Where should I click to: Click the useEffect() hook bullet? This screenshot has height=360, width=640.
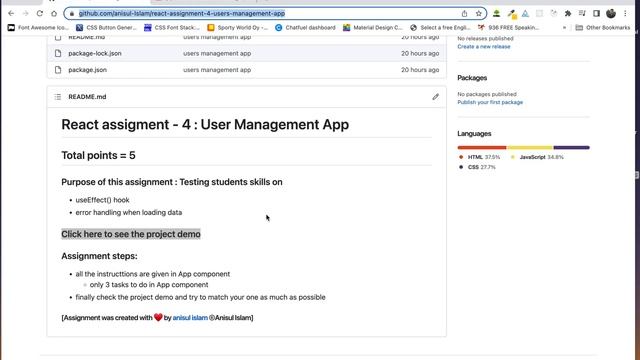coord(102,200)
